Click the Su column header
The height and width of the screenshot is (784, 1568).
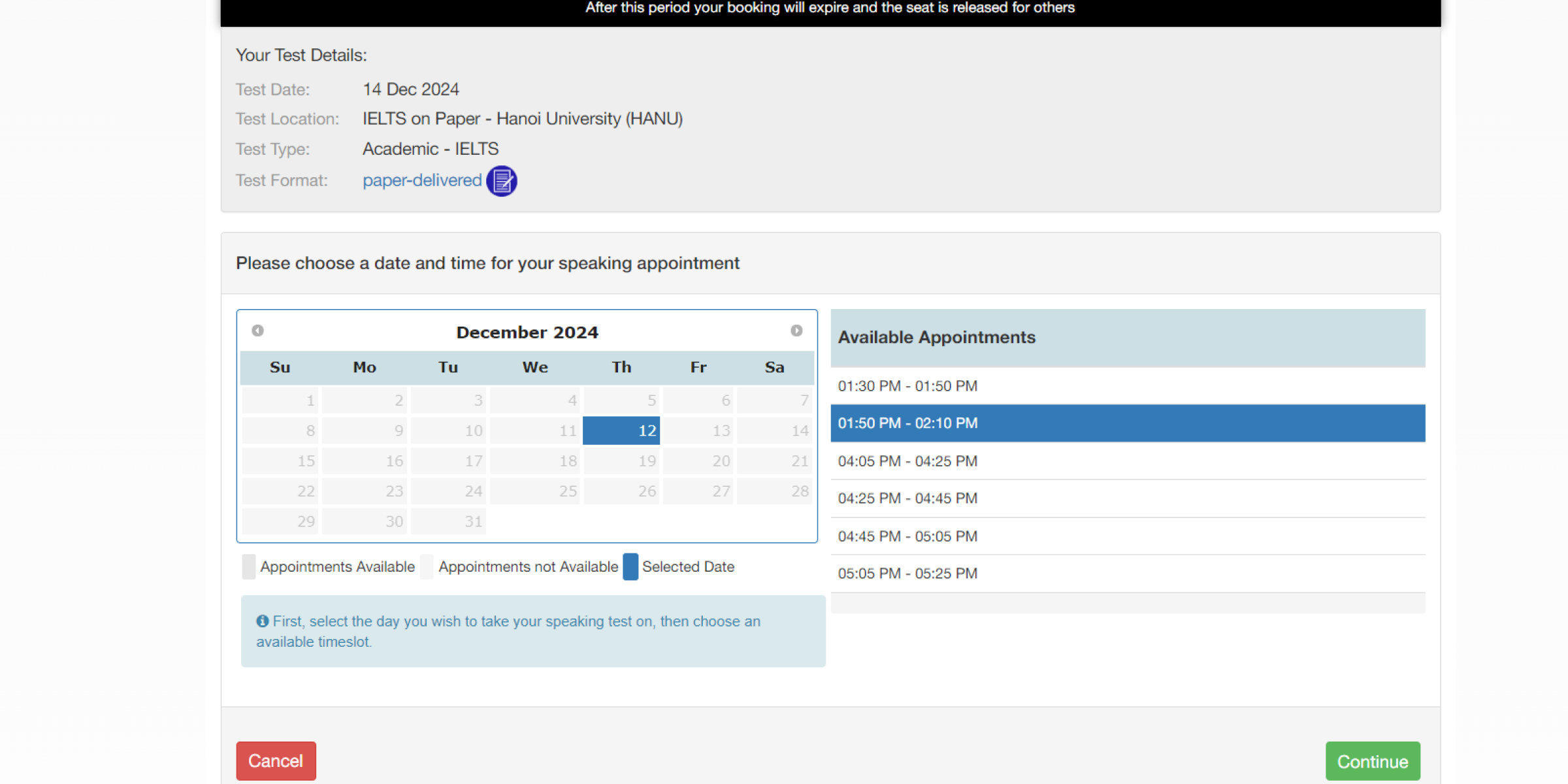(x=280, y=367)
